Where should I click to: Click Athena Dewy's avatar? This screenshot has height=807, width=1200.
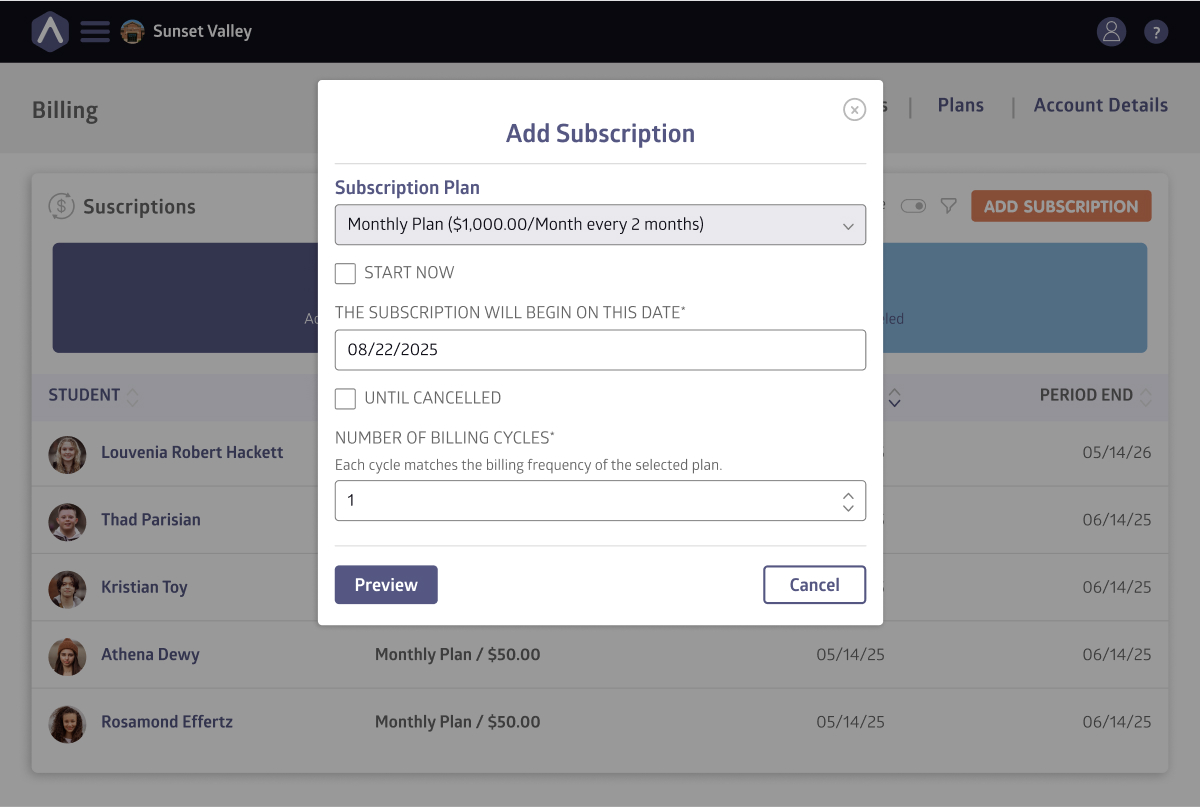pos(67,656)
